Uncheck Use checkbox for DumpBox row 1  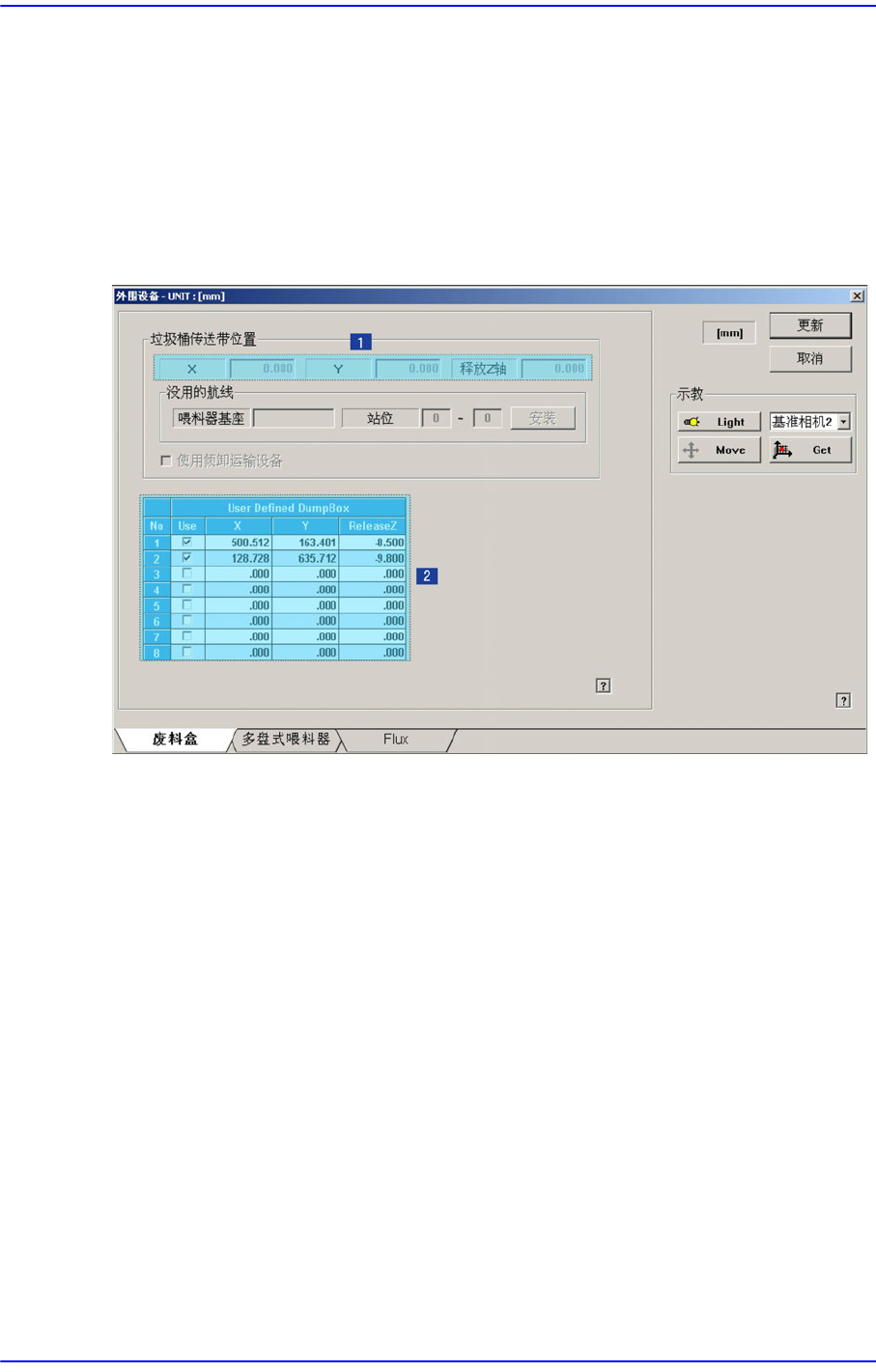pos(187,542)
